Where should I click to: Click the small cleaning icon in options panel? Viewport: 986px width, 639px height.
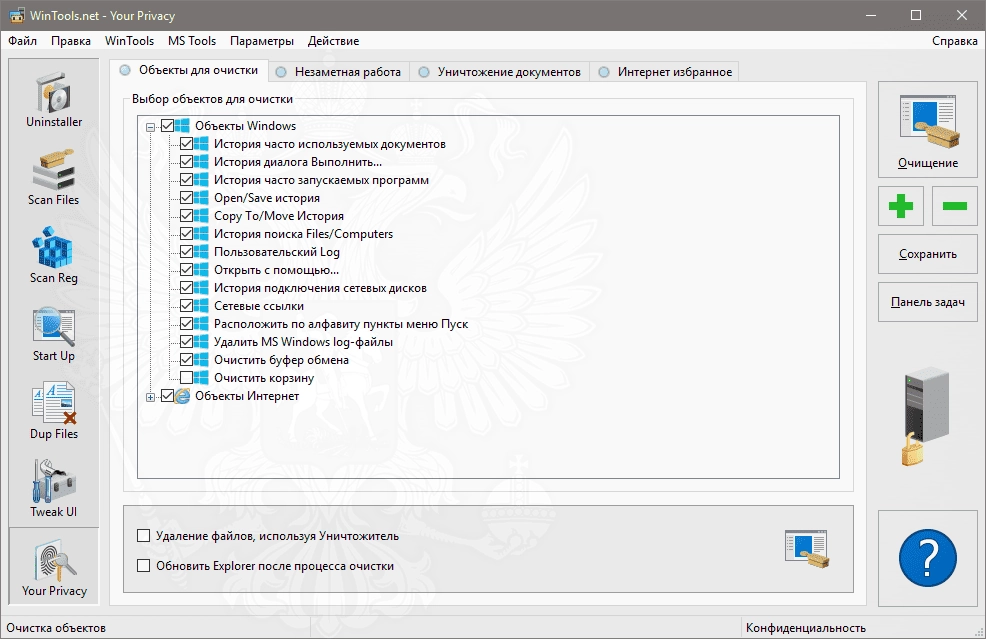[x=807, y=548]
